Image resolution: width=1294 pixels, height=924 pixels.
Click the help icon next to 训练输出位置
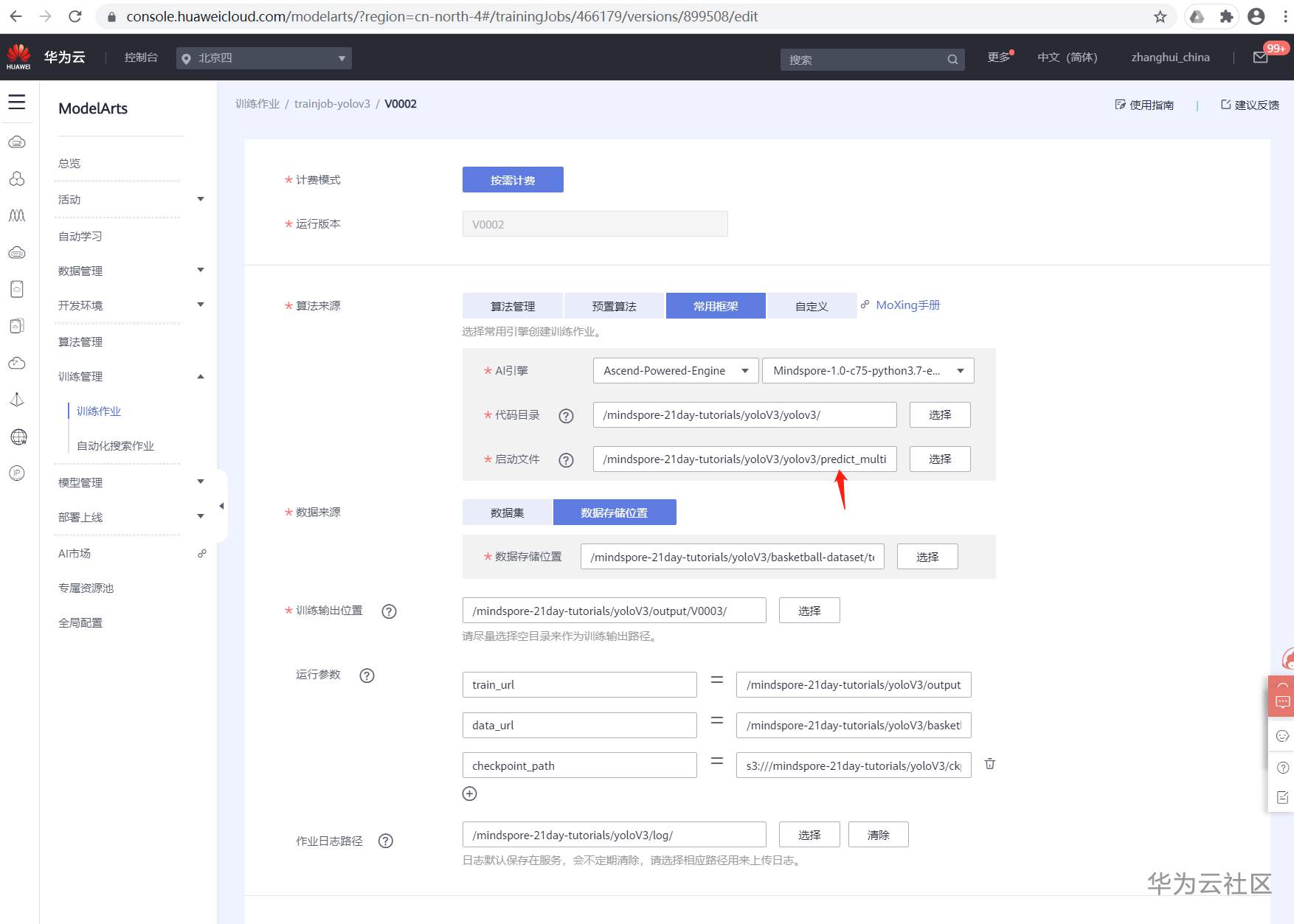(389, 611)
